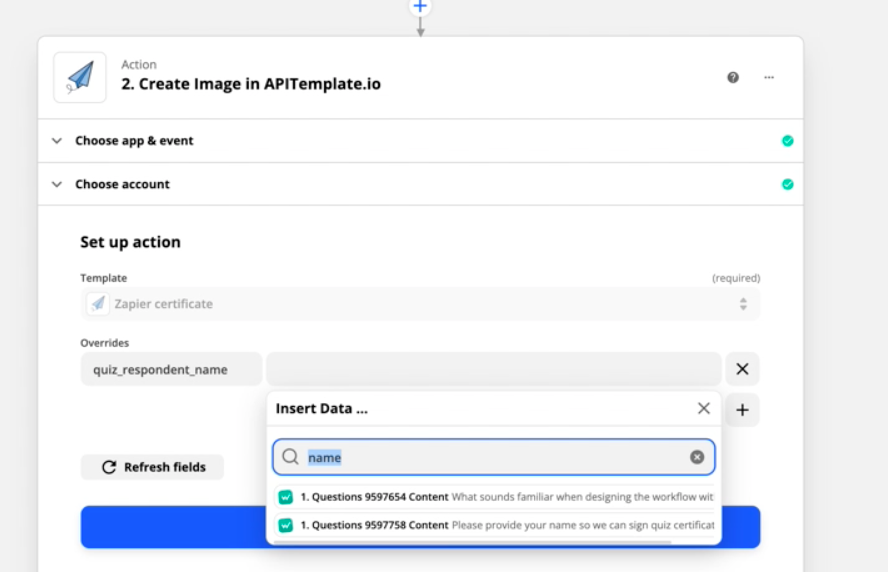Click the Insert Data horizontal scrollbar
888x572 pixels.
(472, 542)
